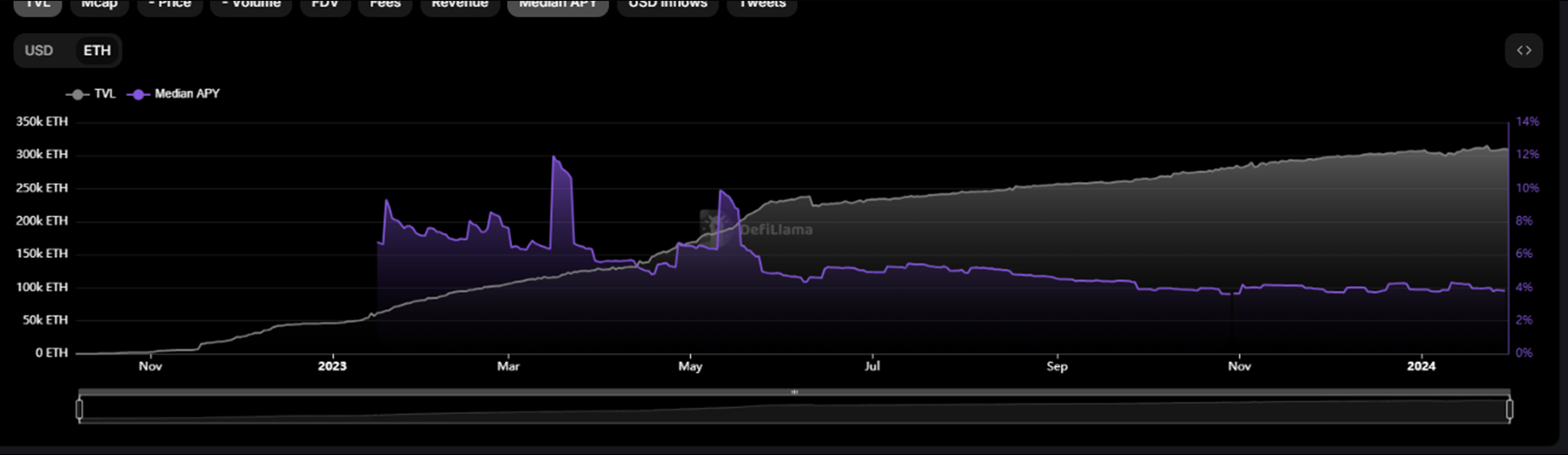The width and height of the screenshot is (1568, 455).
Task: Turn on the Revenue metric
Action: tap(460, 5)
